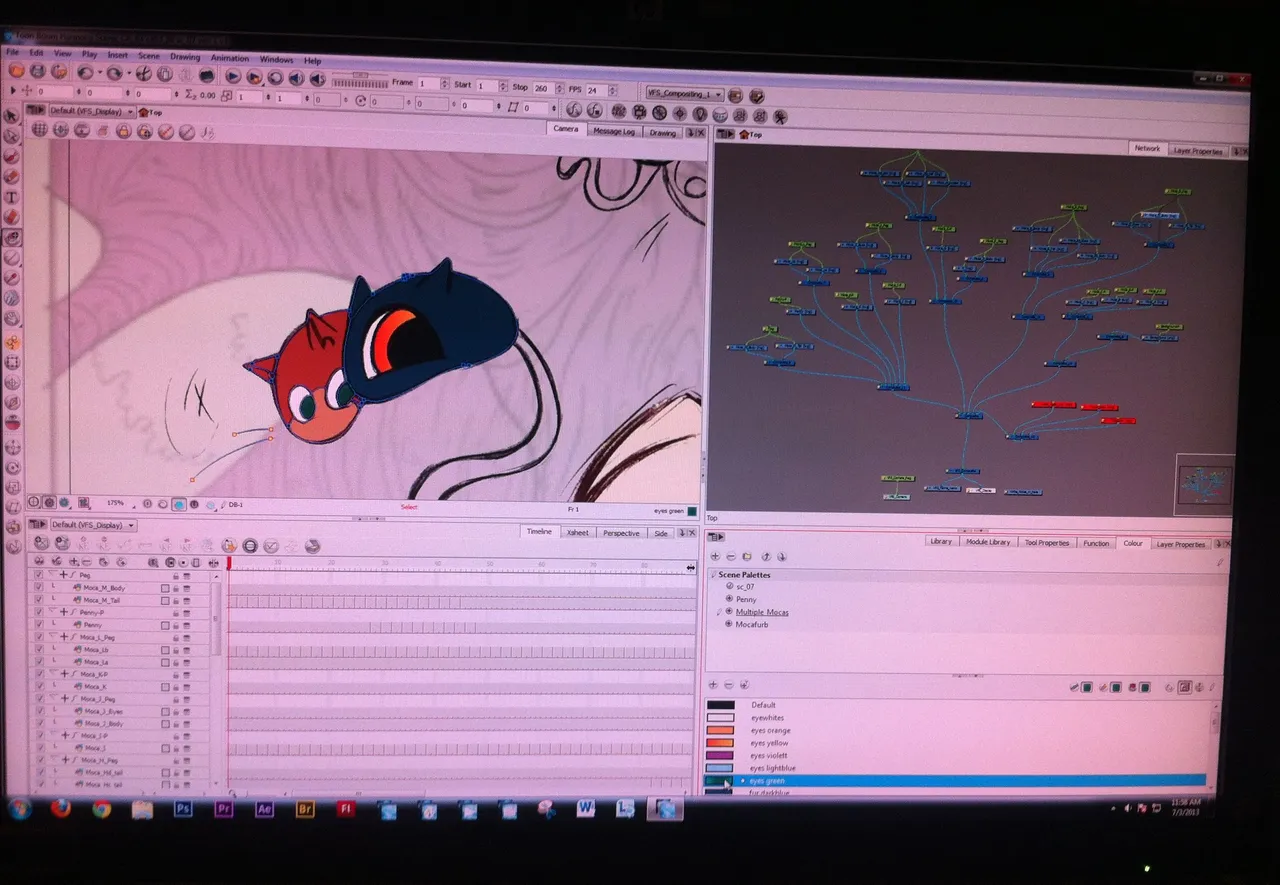This screenshot has width=1280, height=885.
Task: Uncheck the Moca_M_Body layer checkbox
Action: tap(39, 588)
